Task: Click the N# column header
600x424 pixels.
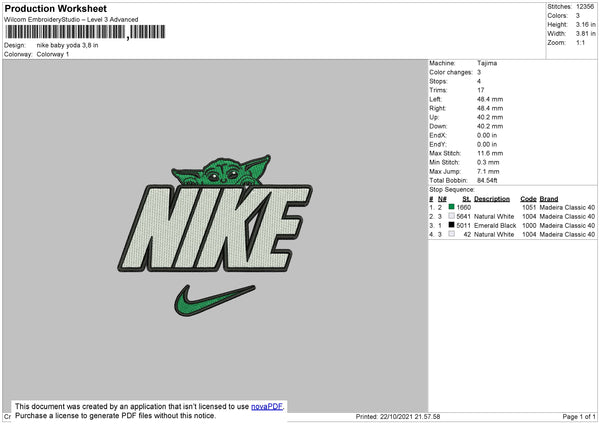Action: coord(442,199)
